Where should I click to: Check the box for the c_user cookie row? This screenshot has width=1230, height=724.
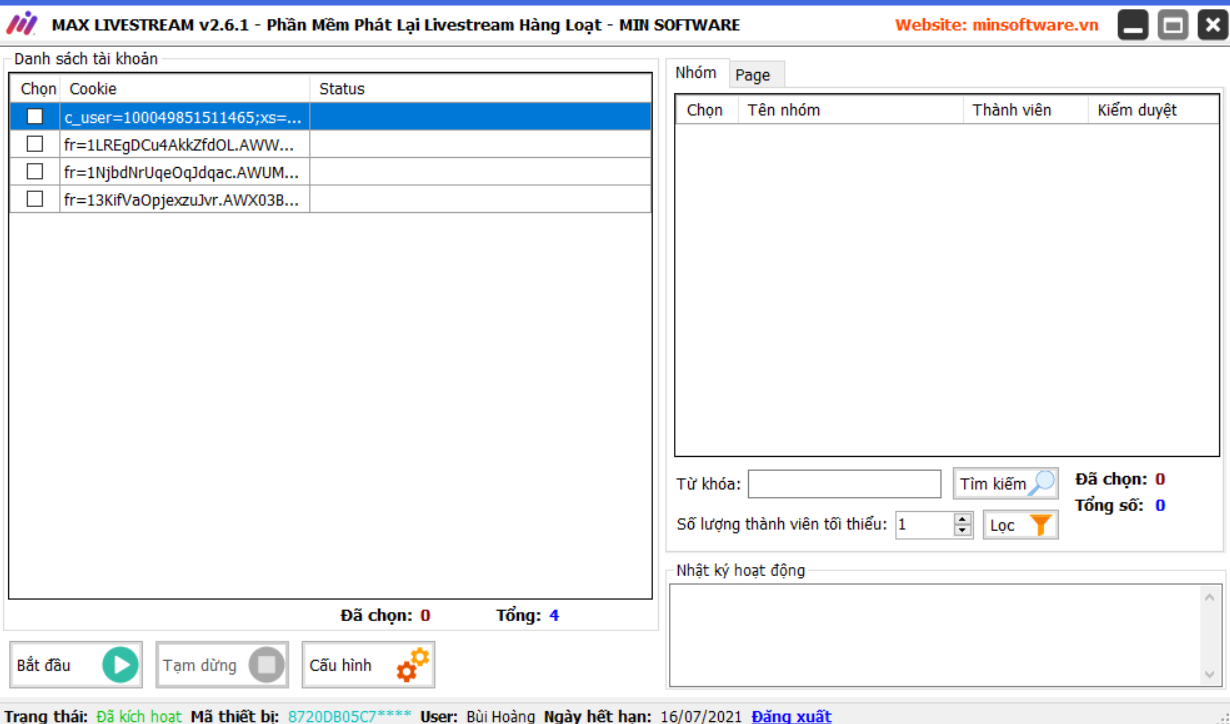(x=35, y=117)
